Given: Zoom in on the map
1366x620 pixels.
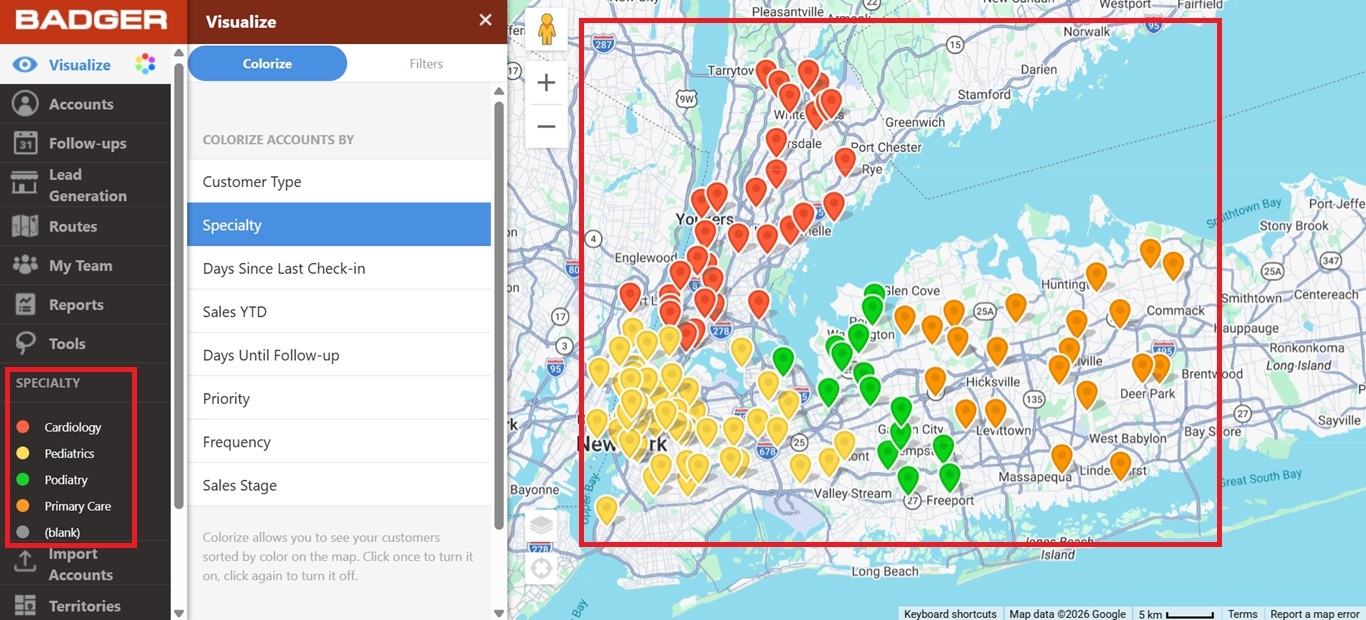Looking at the screenshot, I should click(x=546, y=83).
